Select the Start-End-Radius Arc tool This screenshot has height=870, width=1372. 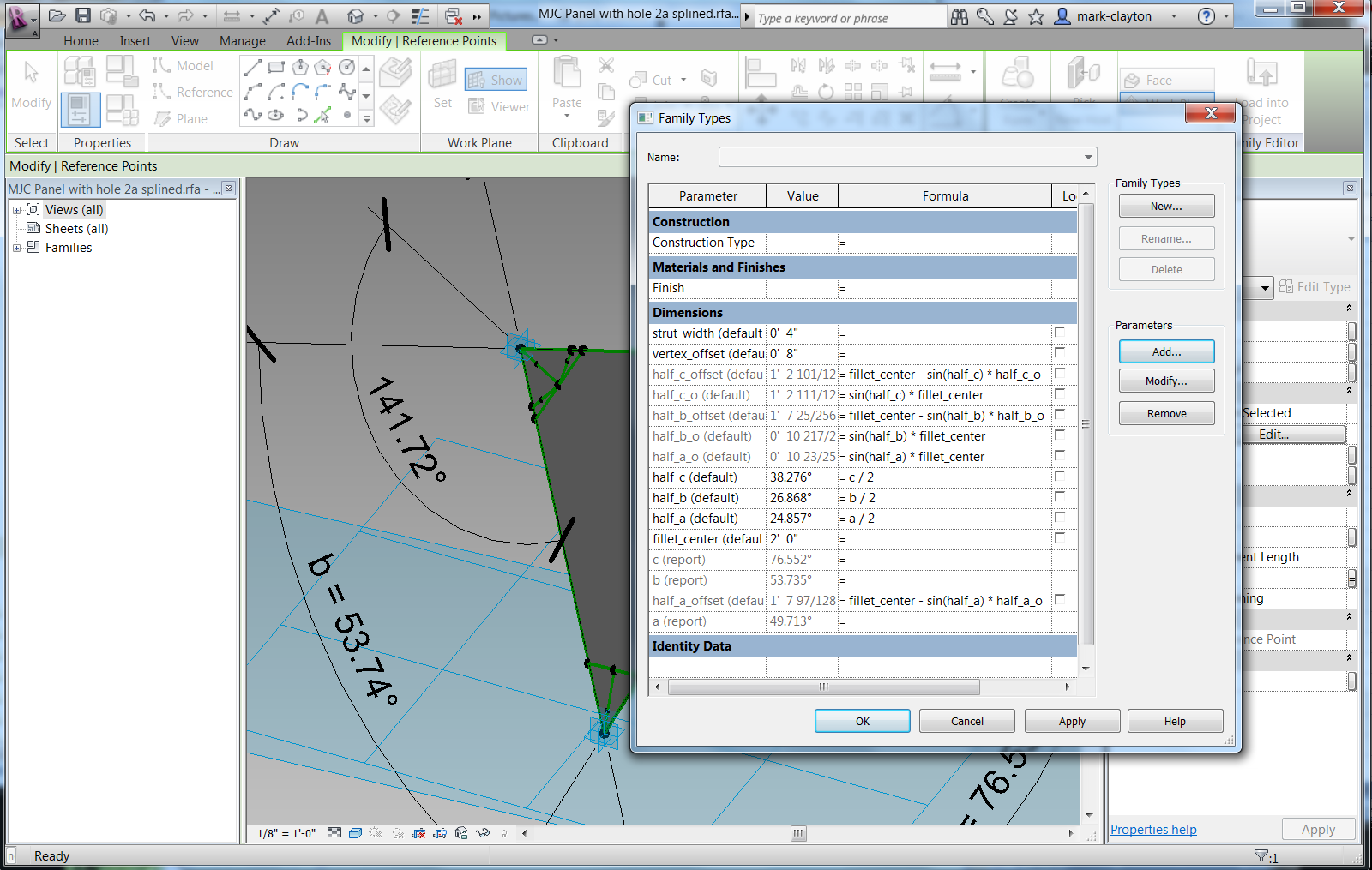252,91
